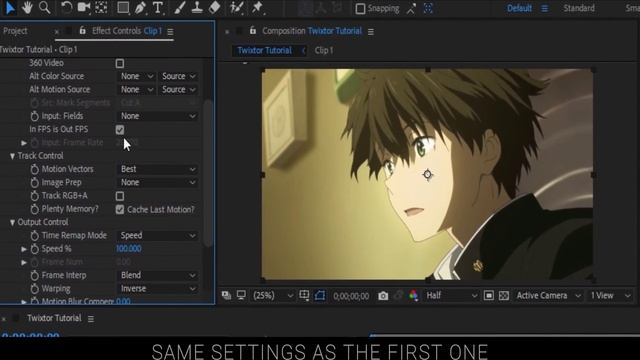Toggle Motion Vectors stopwatch
640x360 pixels.
click(34, 169)
